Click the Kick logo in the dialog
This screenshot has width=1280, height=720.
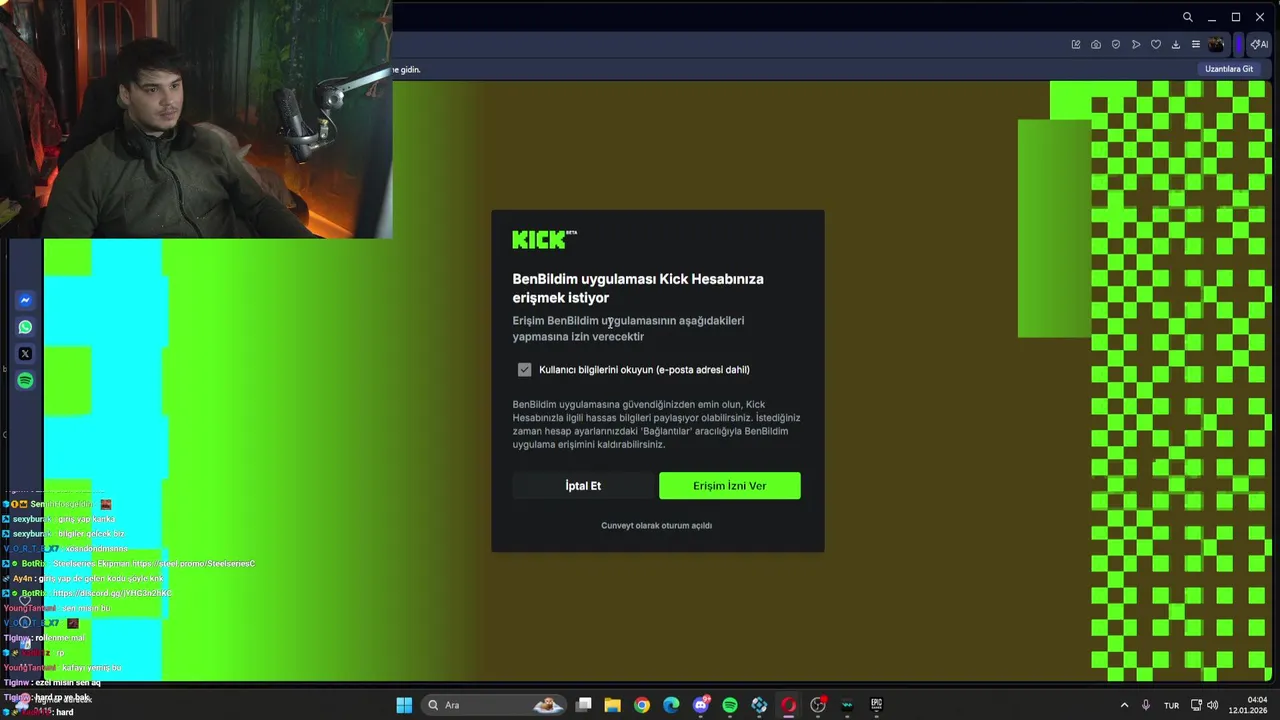click(x=544, y=239)
